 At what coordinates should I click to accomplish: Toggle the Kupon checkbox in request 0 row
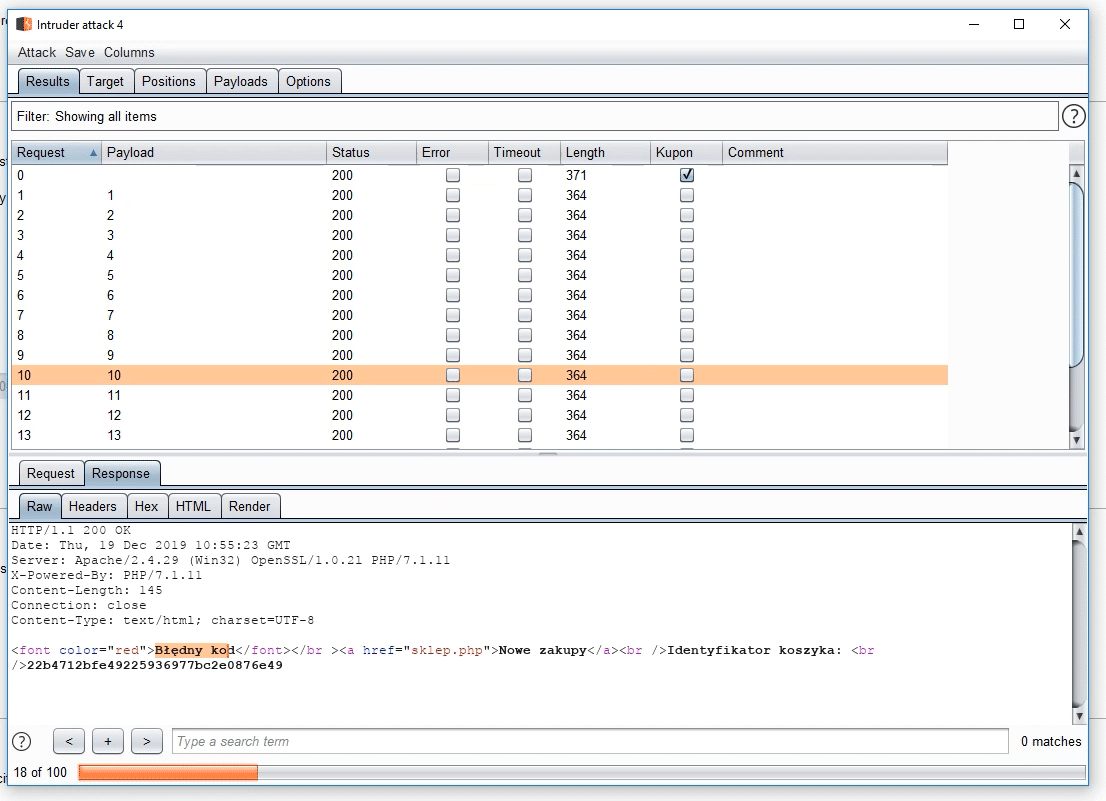coord(687,175)
